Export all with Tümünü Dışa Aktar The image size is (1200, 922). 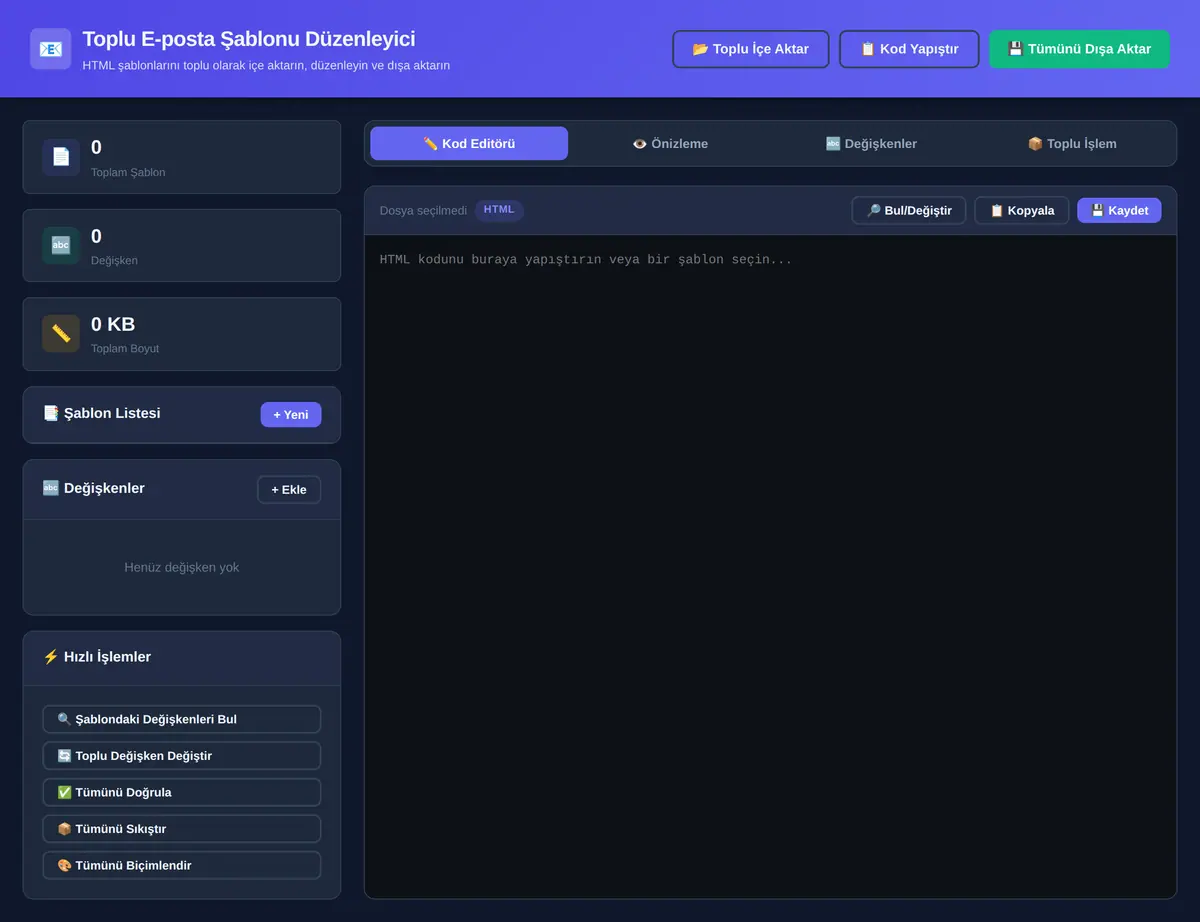coord(1079,49)
